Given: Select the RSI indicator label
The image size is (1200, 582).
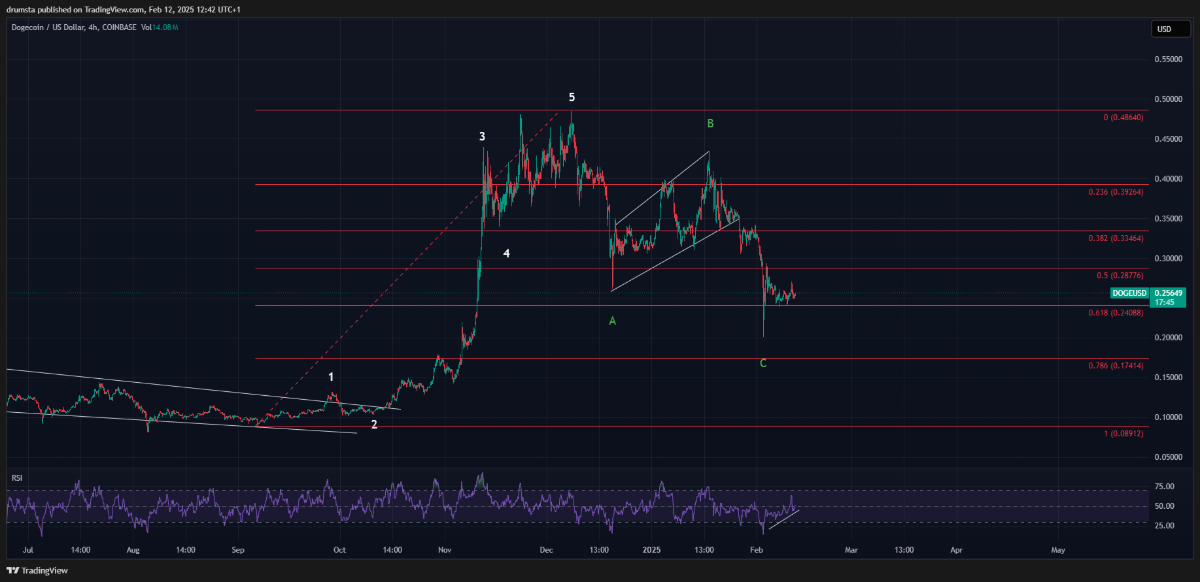Looking at the screenshot, I should [16, 479].
